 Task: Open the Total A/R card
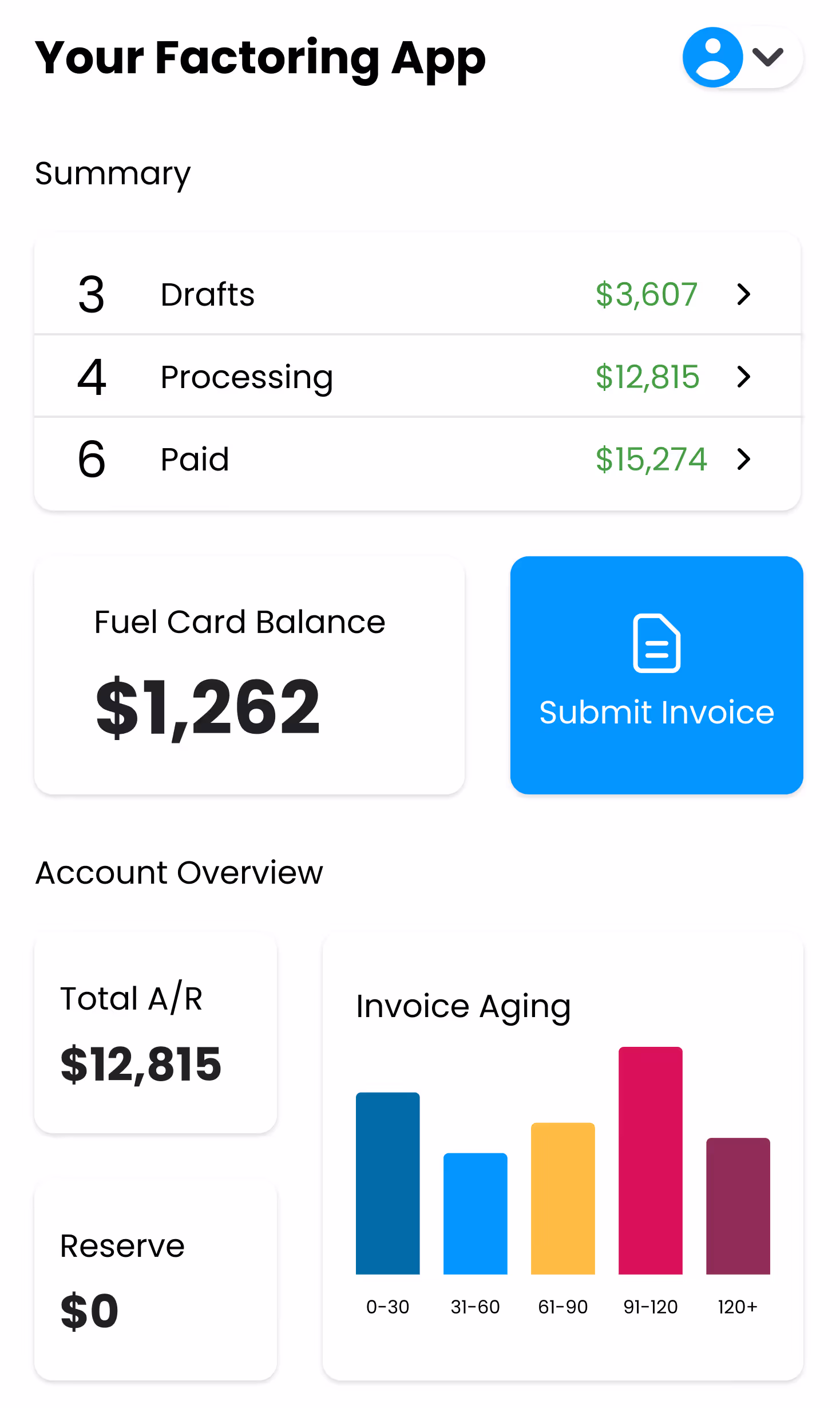point(156,1033)
